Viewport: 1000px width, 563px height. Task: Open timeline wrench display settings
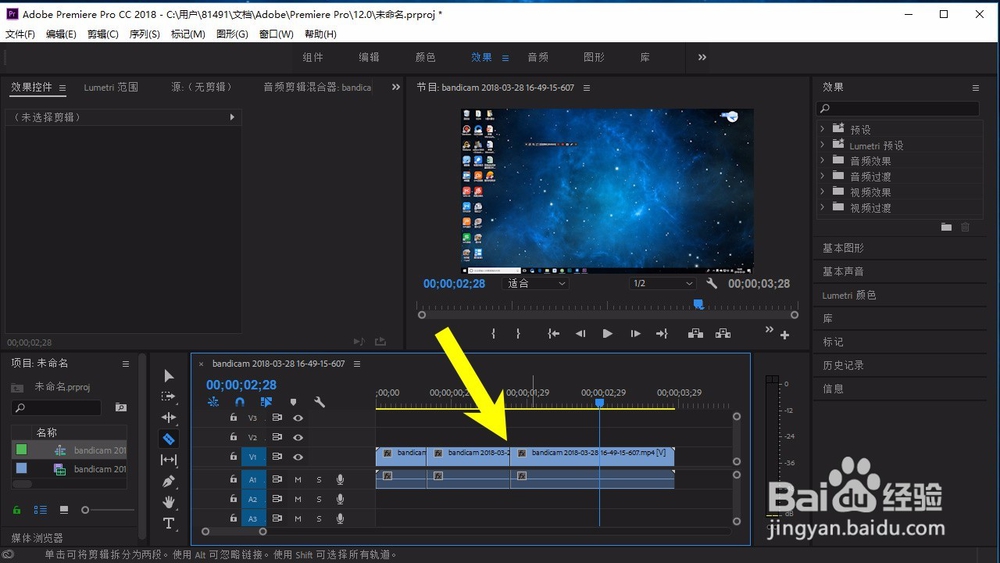(320, 402)
